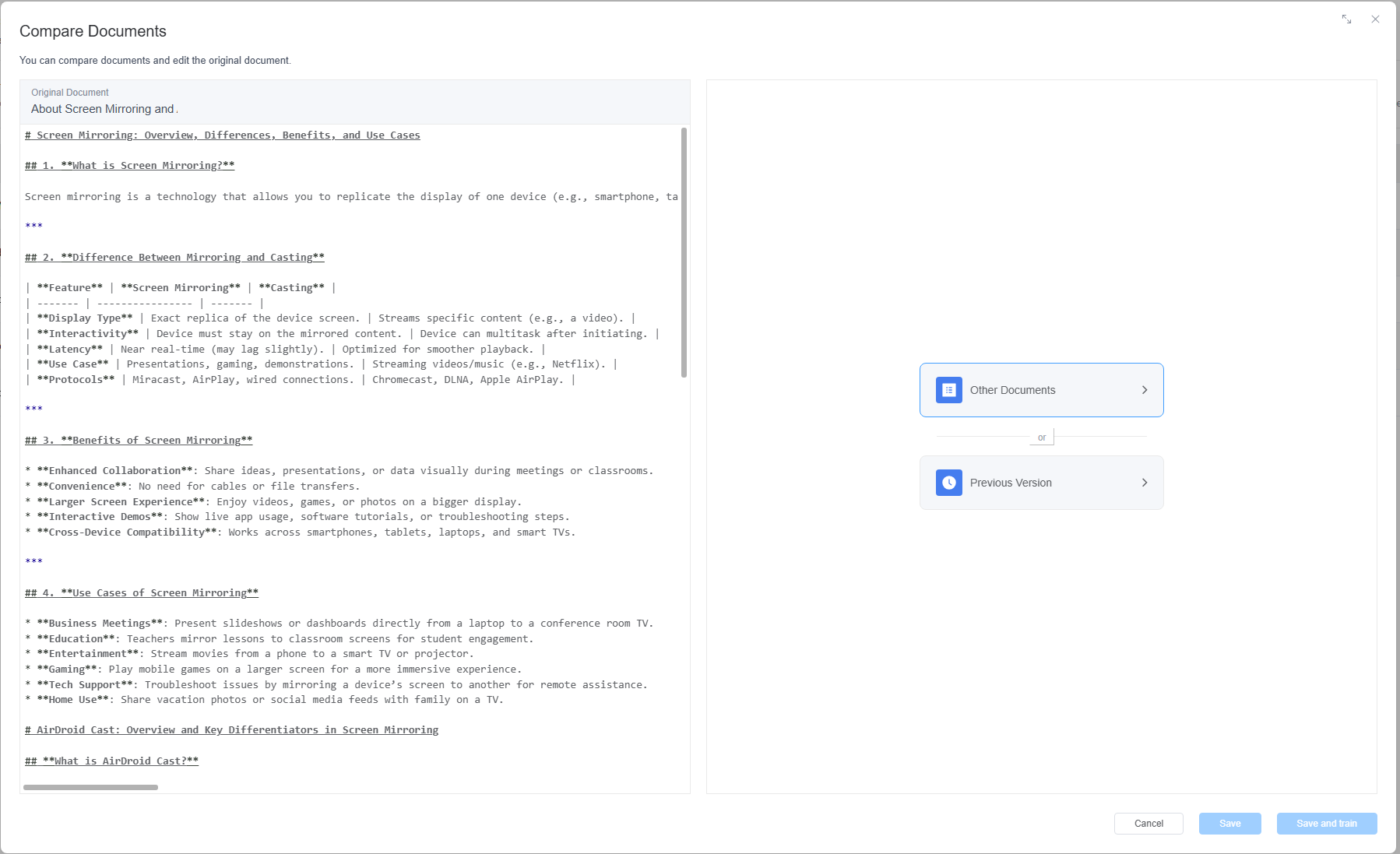Screen dimensions: 1400x854
Task: Click the Previous Version clock icon
Action: [949, 483]
